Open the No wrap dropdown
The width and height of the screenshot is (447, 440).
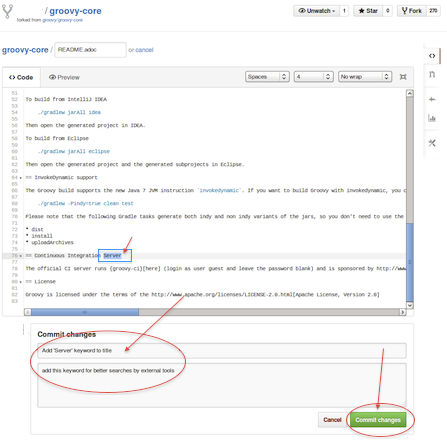[365, 77]
